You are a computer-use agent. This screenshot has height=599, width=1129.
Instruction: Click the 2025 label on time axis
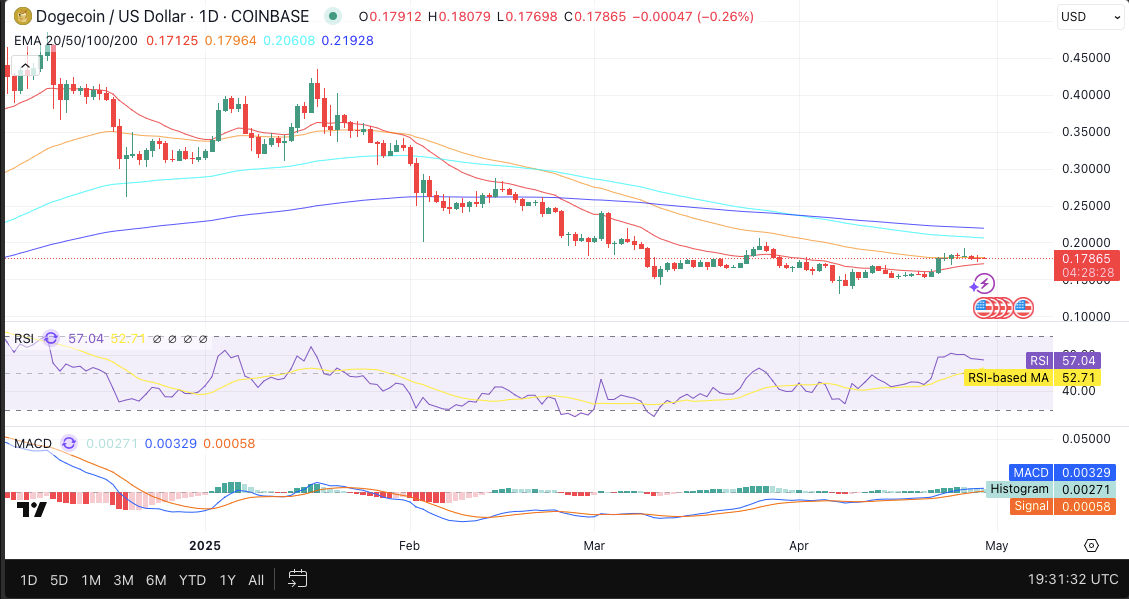(x=204, y=546)
